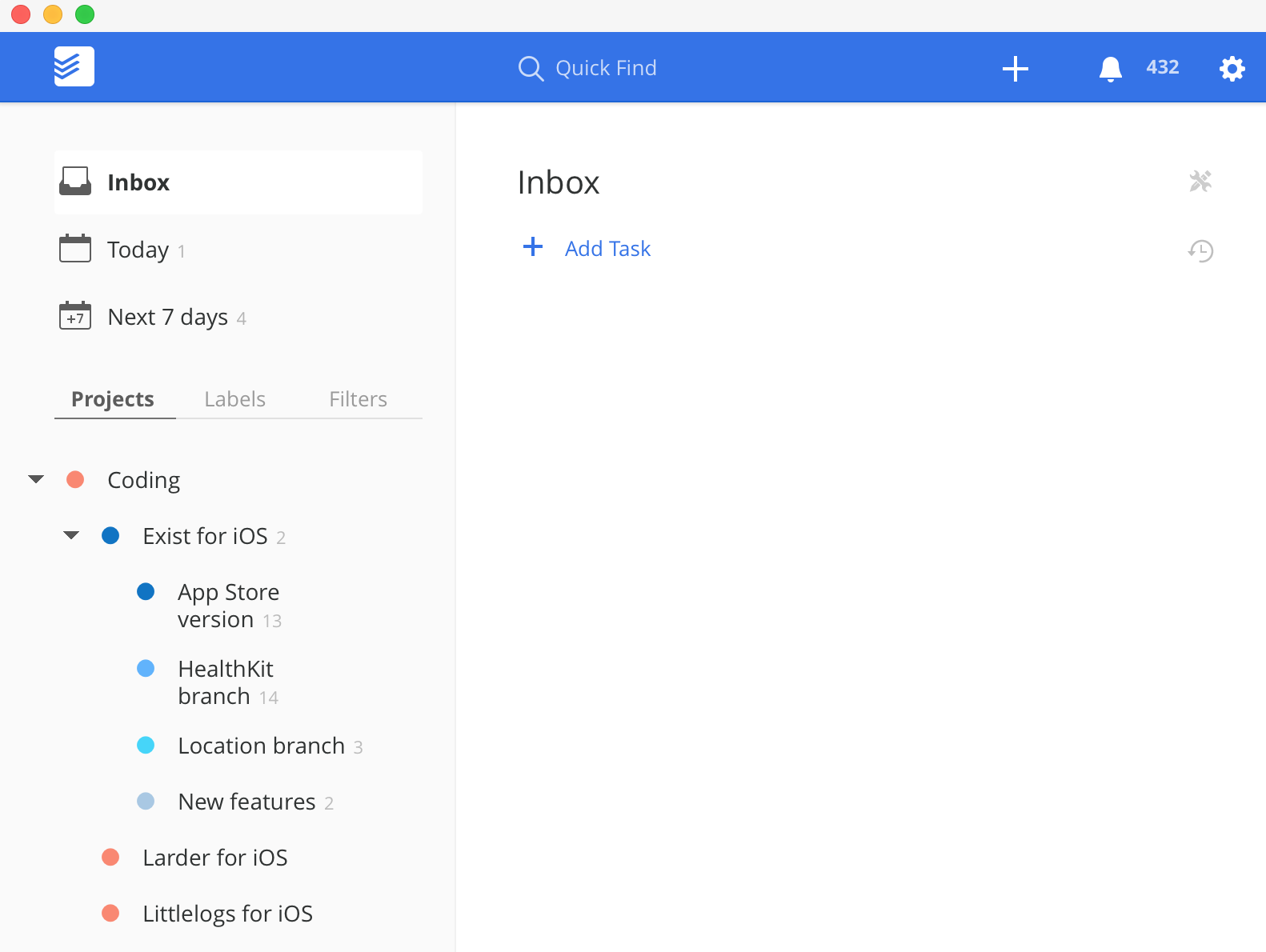Click the Inbox heading title
1266x952 pixels.
559,182
